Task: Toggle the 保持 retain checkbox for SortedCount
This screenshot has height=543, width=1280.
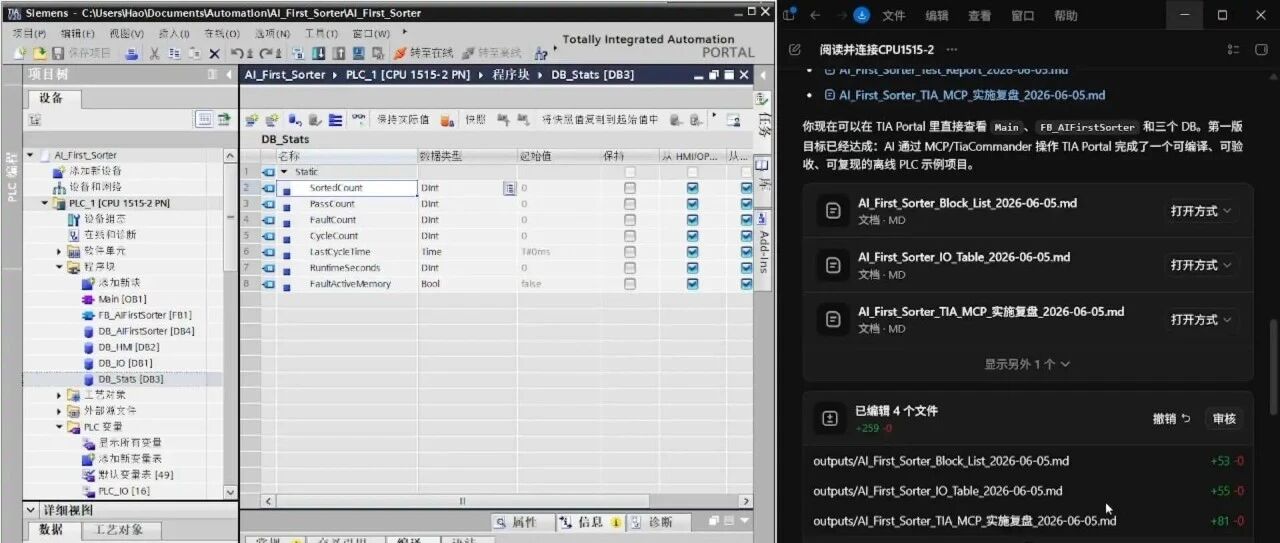Action: (x=630, y=188)
